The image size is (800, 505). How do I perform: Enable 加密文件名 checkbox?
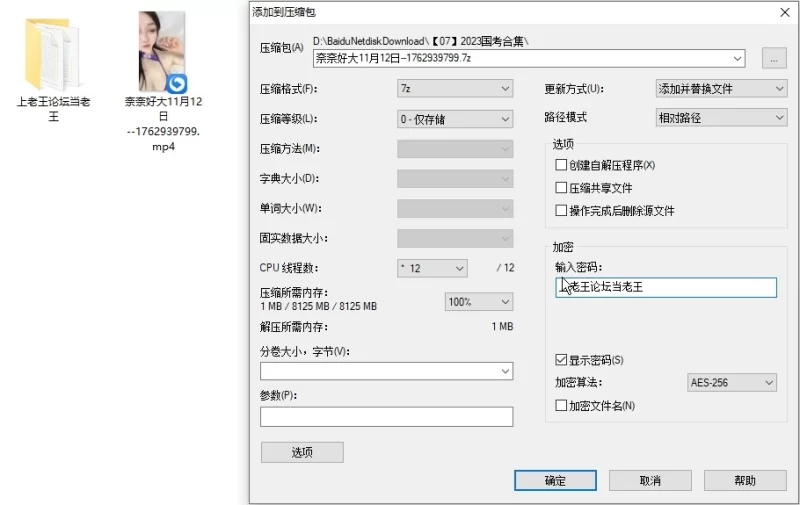click(561, 406)
